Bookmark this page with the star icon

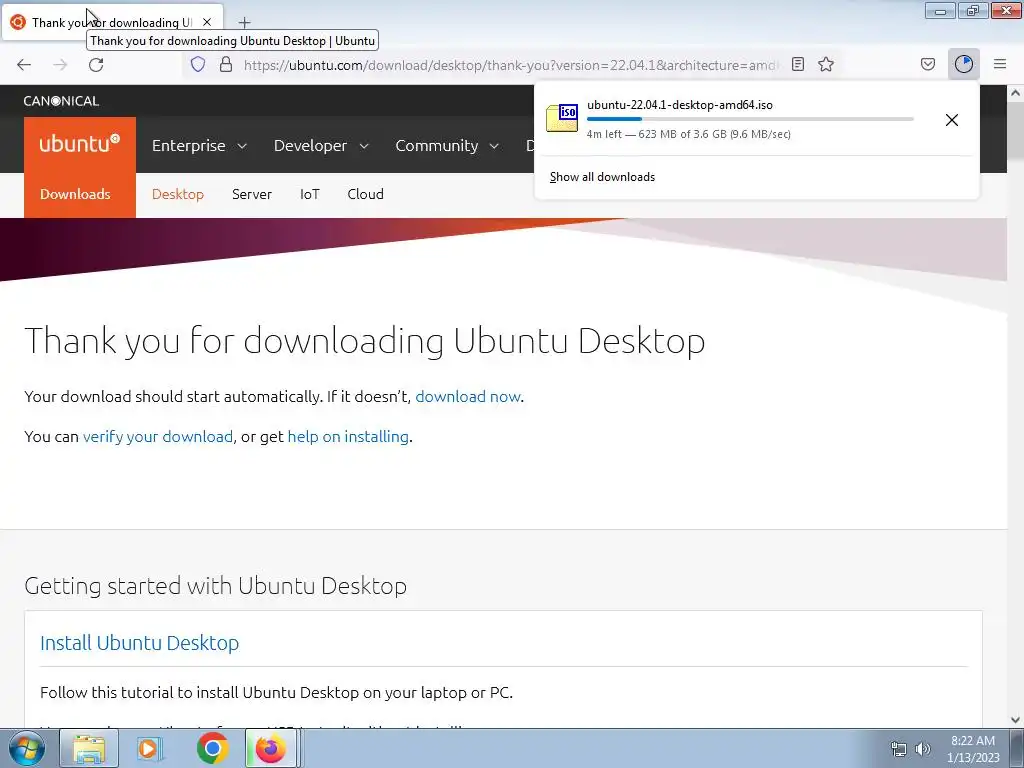coord(826,64)
